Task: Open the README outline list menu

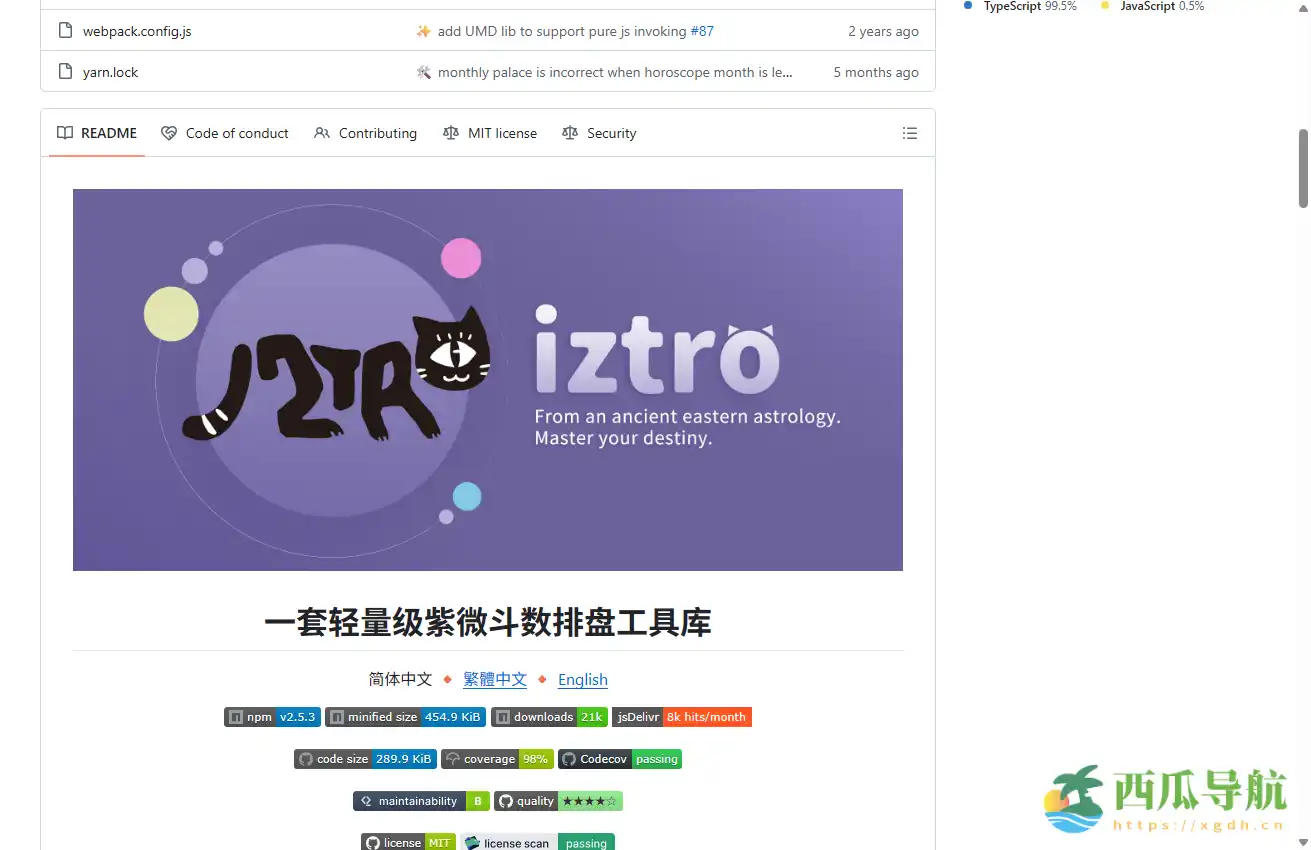Action: [909, 132]
